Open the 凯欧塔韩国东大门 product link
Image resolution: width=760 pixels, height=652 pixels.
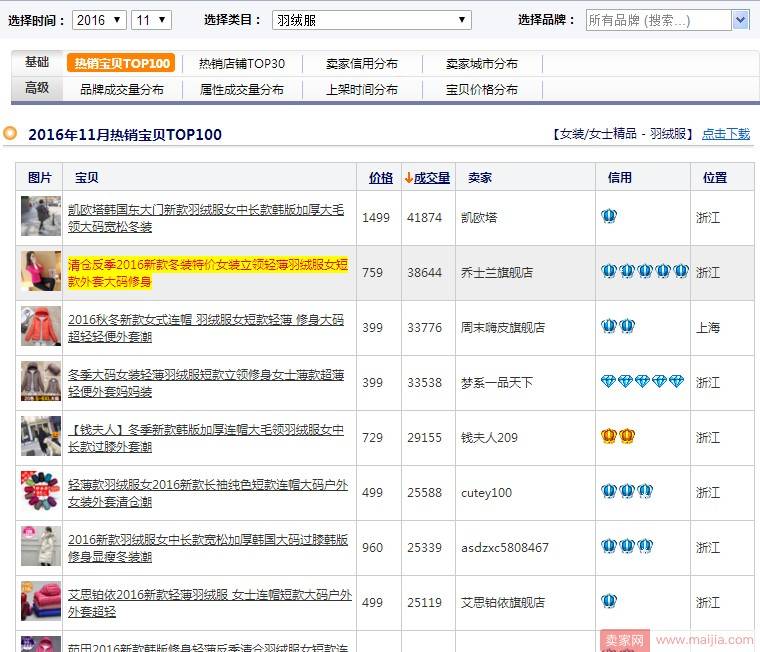coord(206,218)
